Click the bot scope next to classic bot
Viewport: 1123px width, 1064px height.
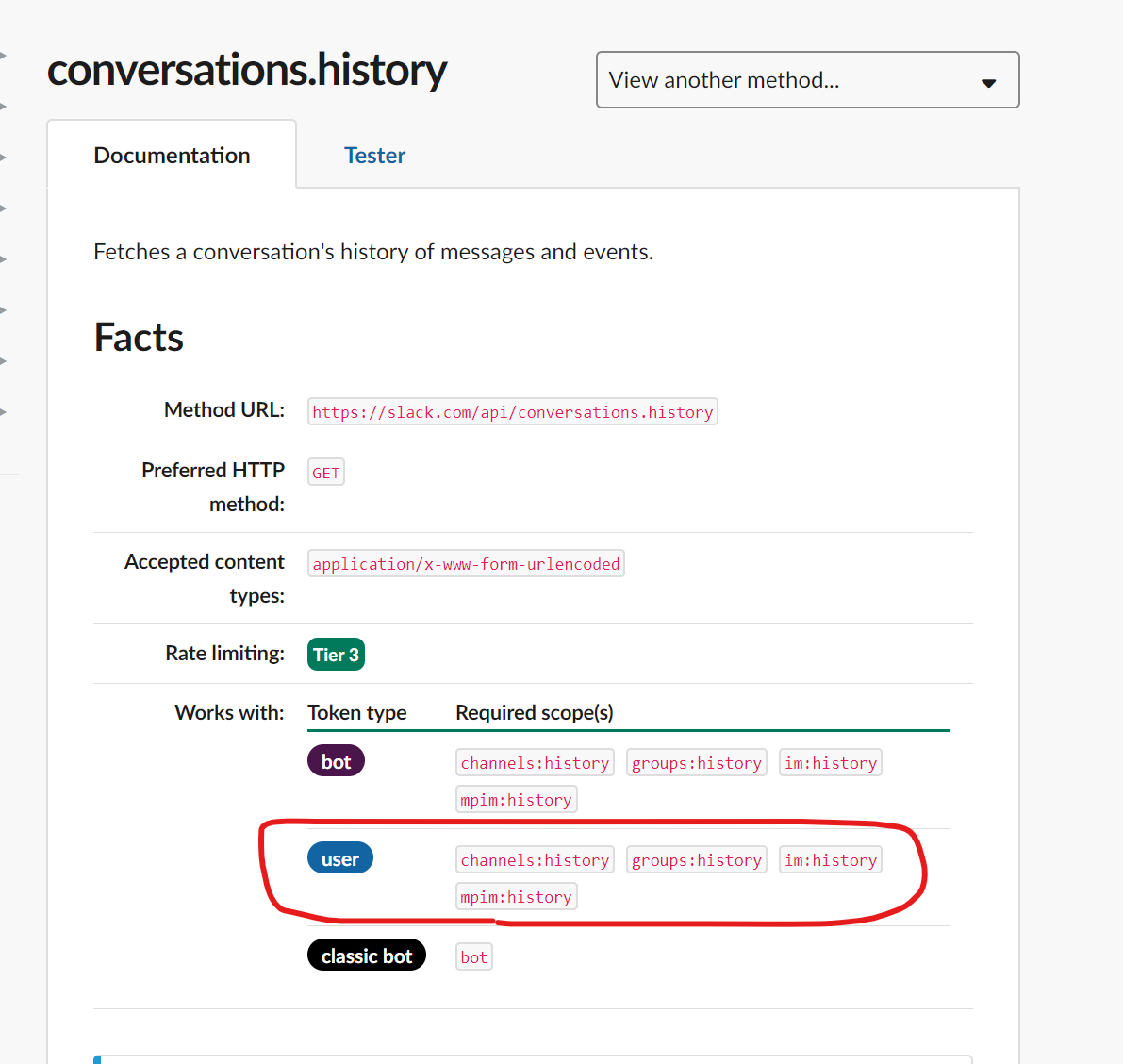(473, 956)
